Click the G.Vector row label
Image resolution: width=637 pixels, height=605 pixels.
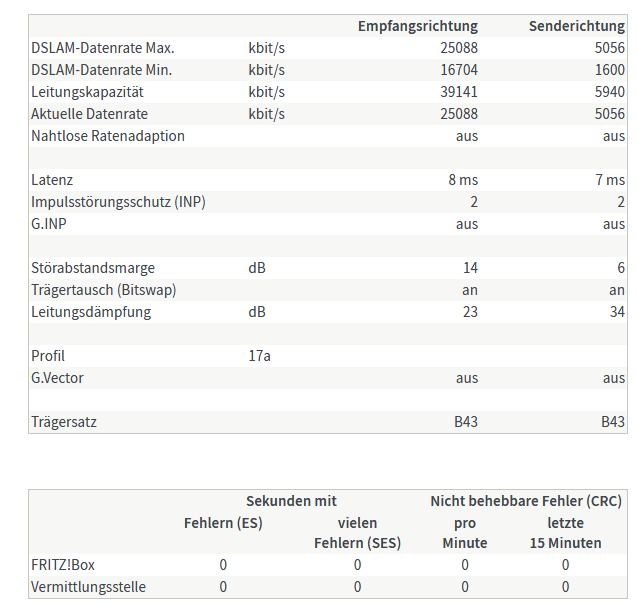57,378
